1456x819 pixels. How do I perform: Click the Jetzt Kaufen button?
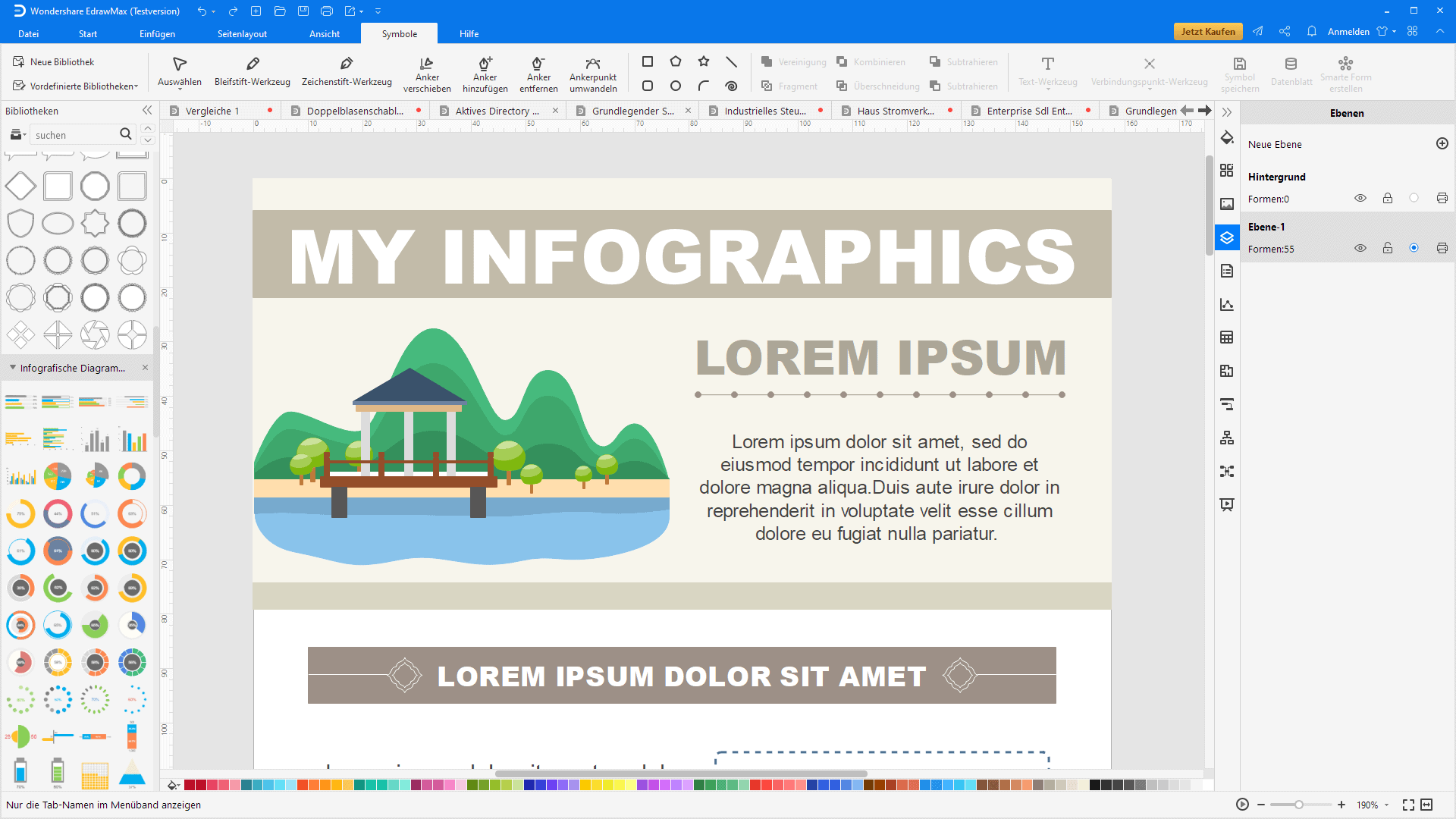(1207, 31)
